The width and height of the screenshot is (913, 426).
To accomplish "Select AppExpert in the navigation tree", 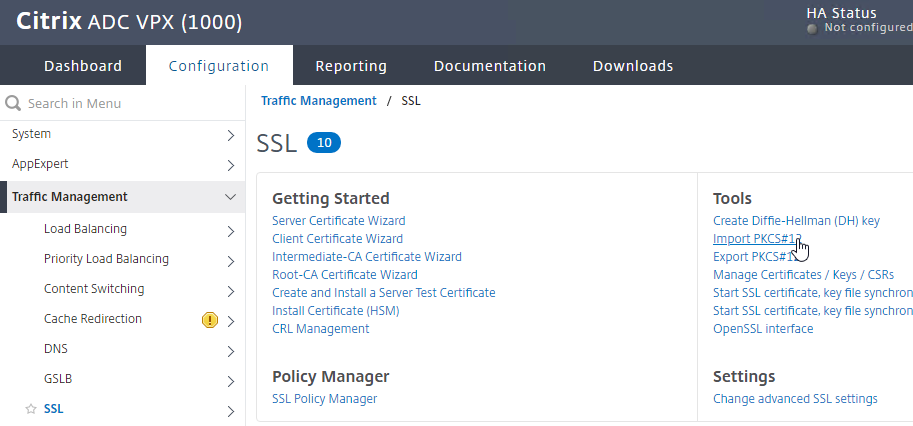I will click(40, 164).
